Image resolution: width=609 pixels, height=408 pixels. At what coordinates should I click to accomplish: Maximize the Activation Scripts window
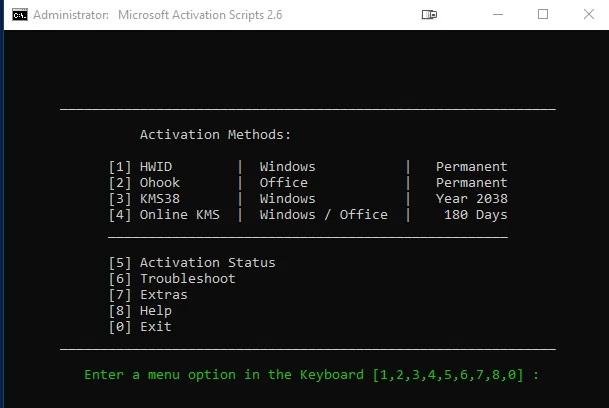point(543,14)
